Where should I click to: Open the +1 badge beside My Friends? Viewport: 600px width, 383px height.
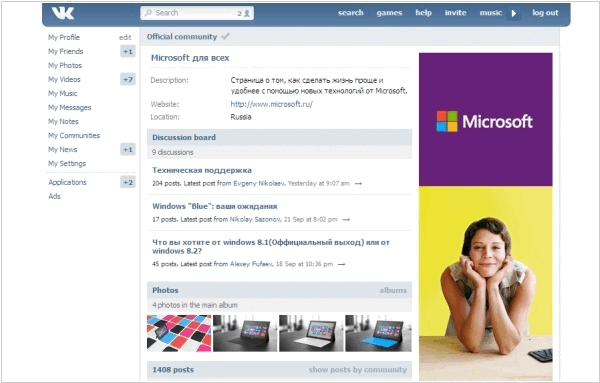coord(128,52)
